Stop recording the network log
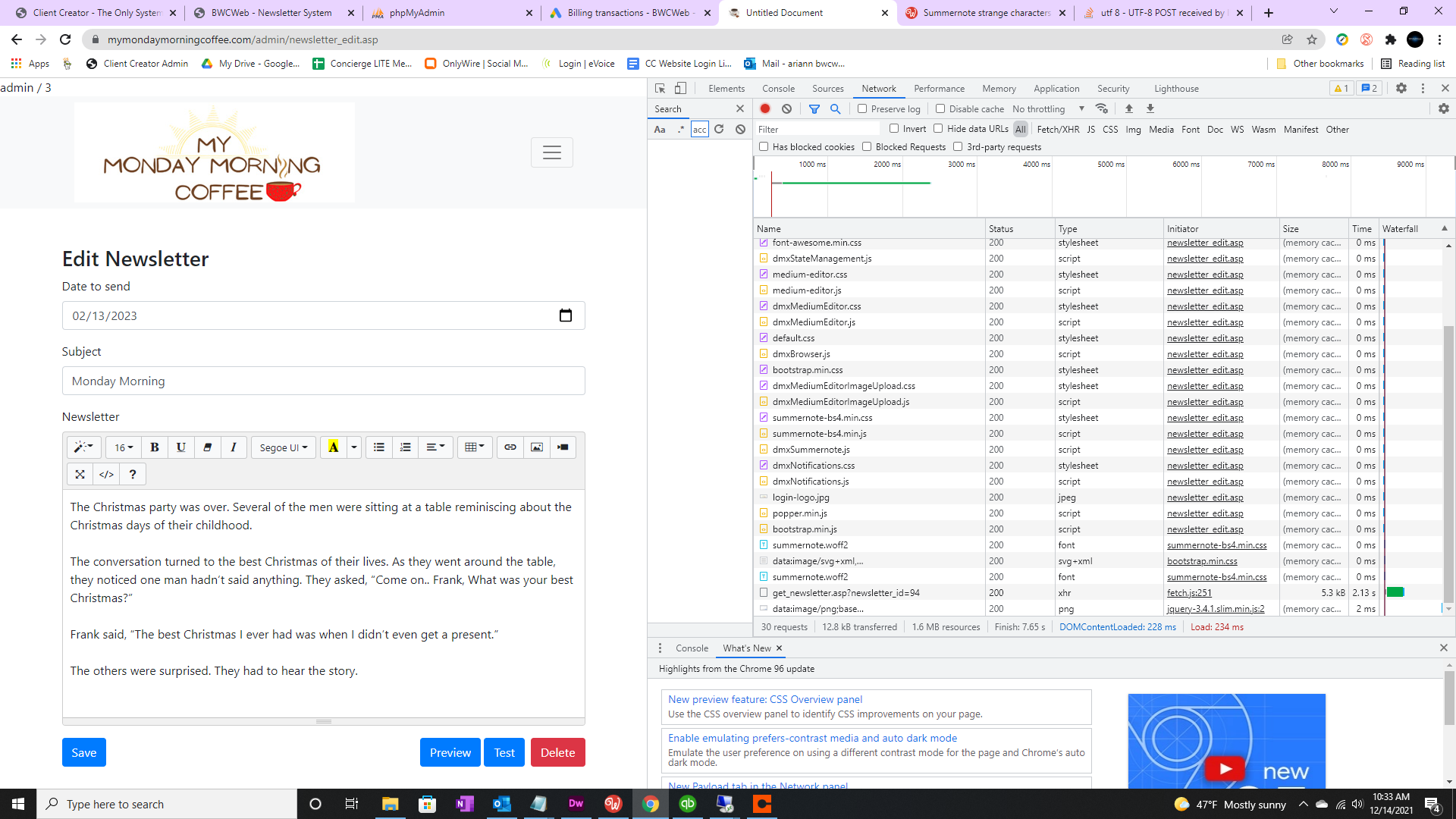The image size is (1456, 819). click(765, 109)
